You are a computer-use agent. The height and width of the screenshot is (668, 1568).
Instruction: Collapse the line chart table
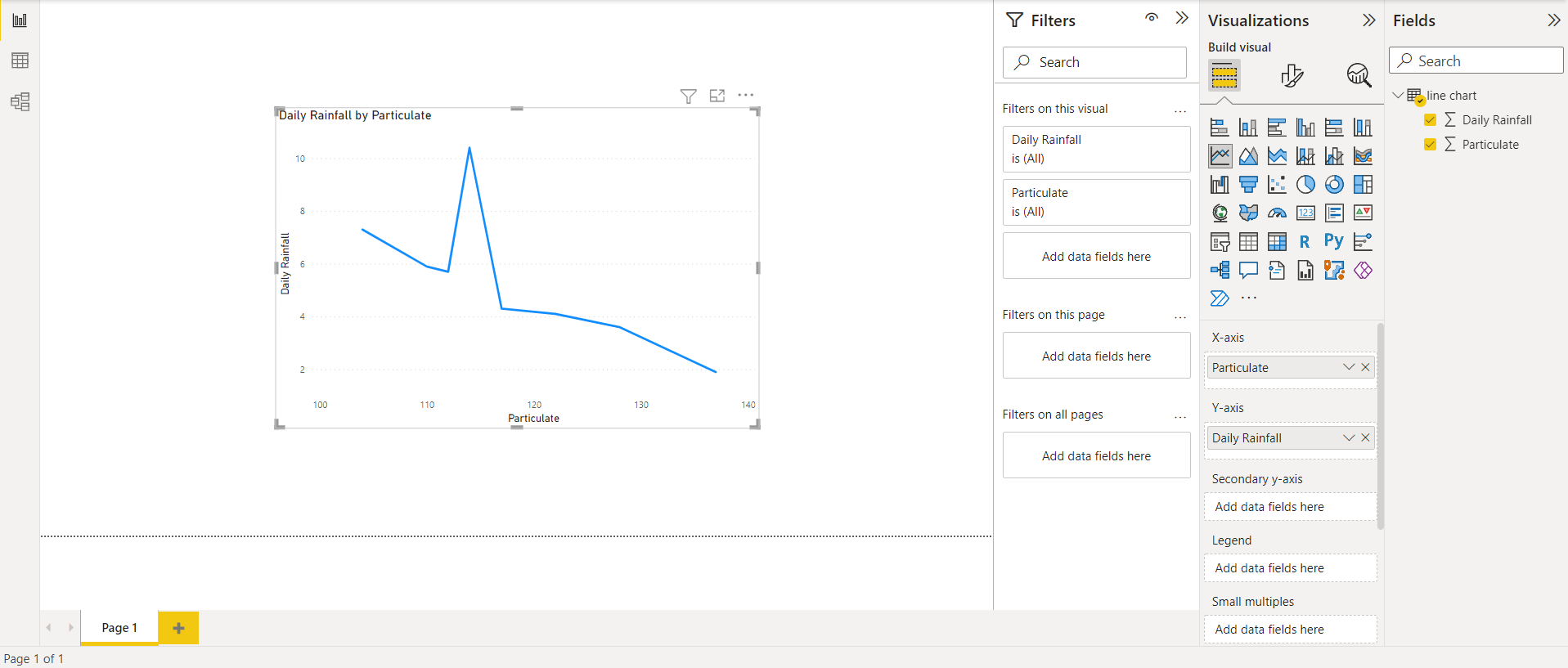tap(1398, 96)
